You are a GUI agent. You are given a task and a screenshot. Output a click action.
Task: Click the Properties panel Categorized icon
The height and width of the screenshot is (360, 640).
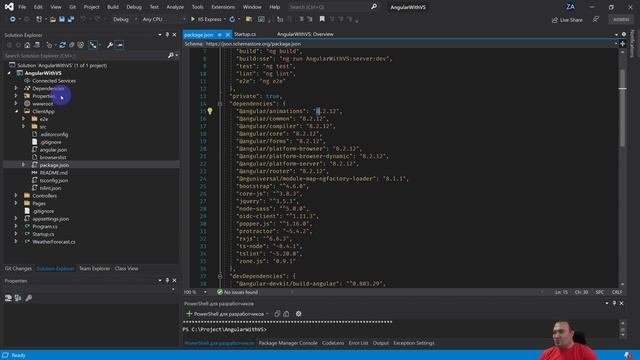coord(8,298)
